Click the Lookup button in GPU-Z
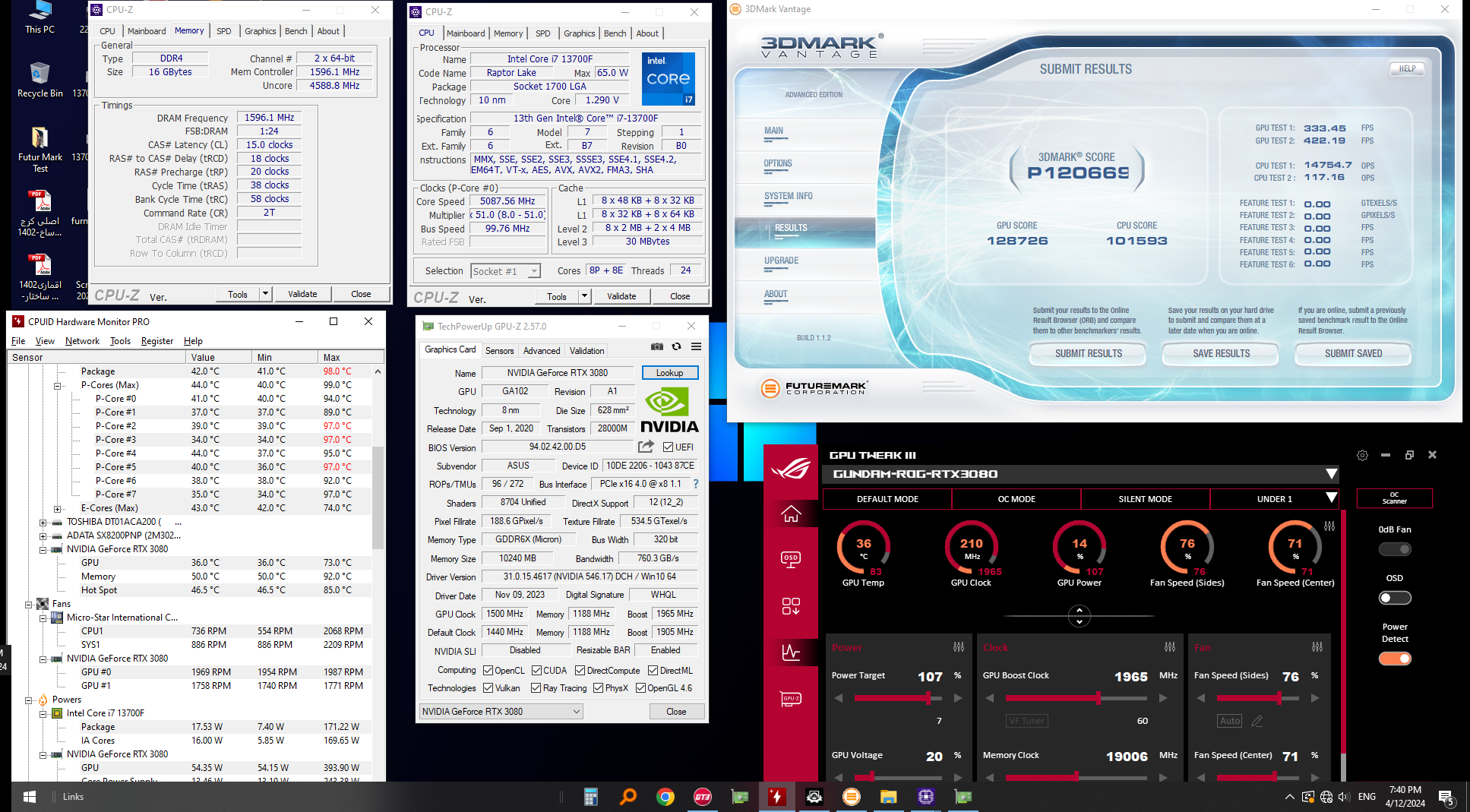1470x812 pixels. [669, 373]
